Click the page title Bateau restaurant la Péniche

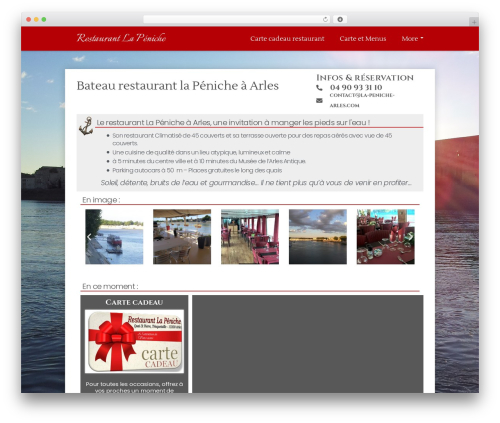178,86
